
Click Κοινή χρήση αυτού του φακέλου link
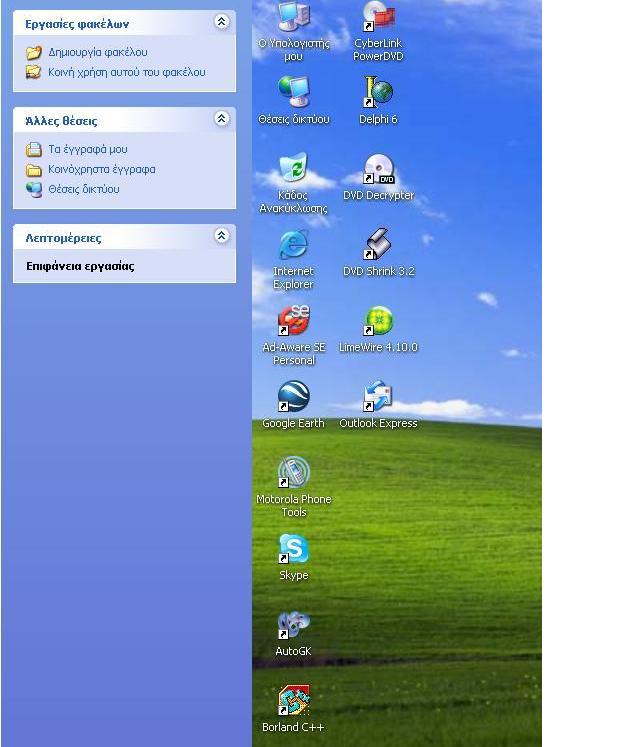click(127, 72)
